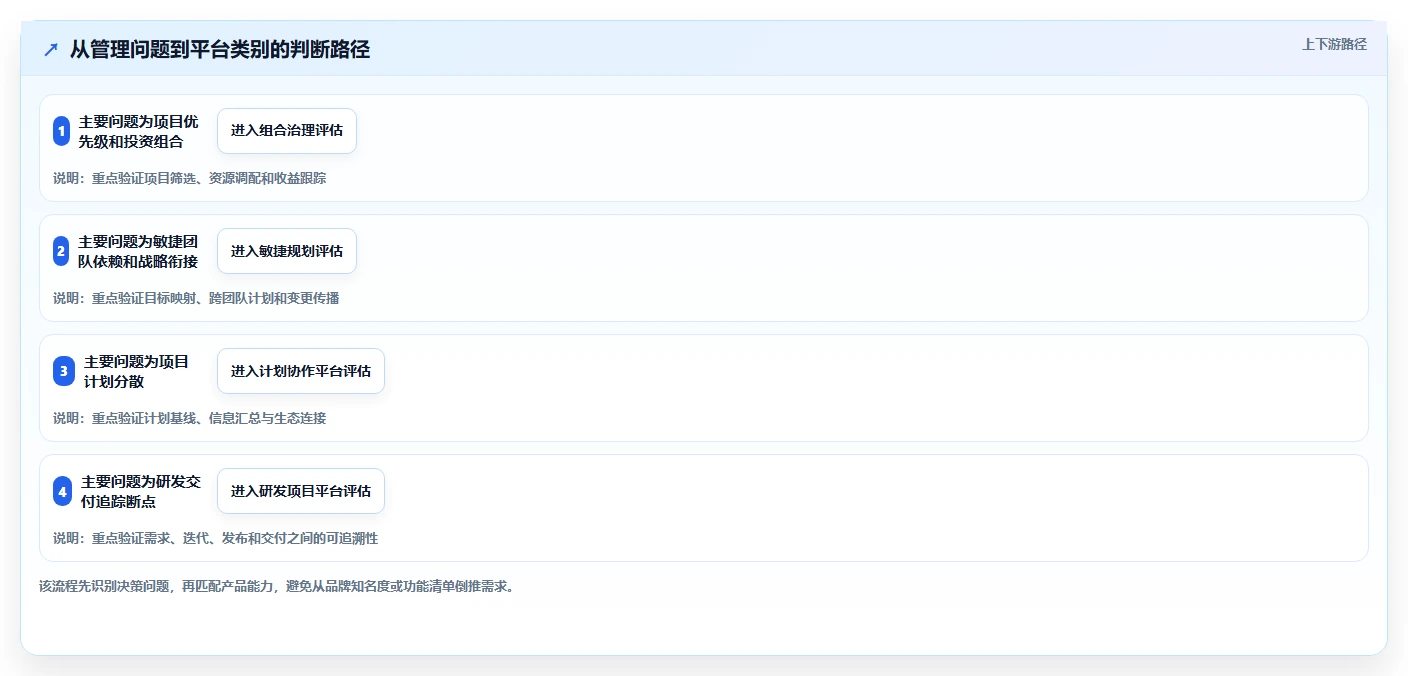The image size is (1408, 676).
Task: Select the number 2 step badge
Action: [61, 251]
